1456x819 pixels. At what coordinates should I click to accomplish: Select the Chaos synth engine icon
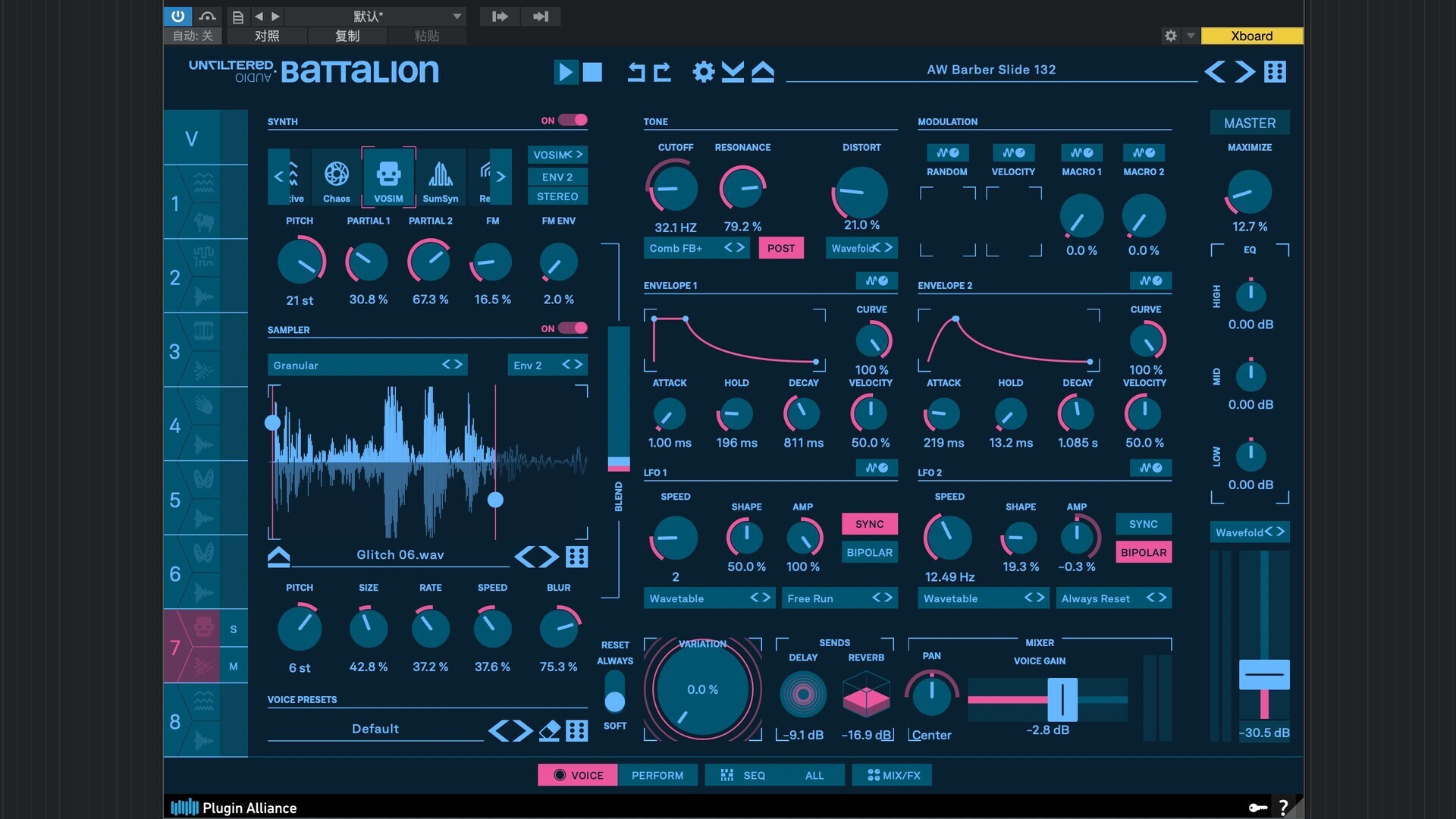coord(337,179)
